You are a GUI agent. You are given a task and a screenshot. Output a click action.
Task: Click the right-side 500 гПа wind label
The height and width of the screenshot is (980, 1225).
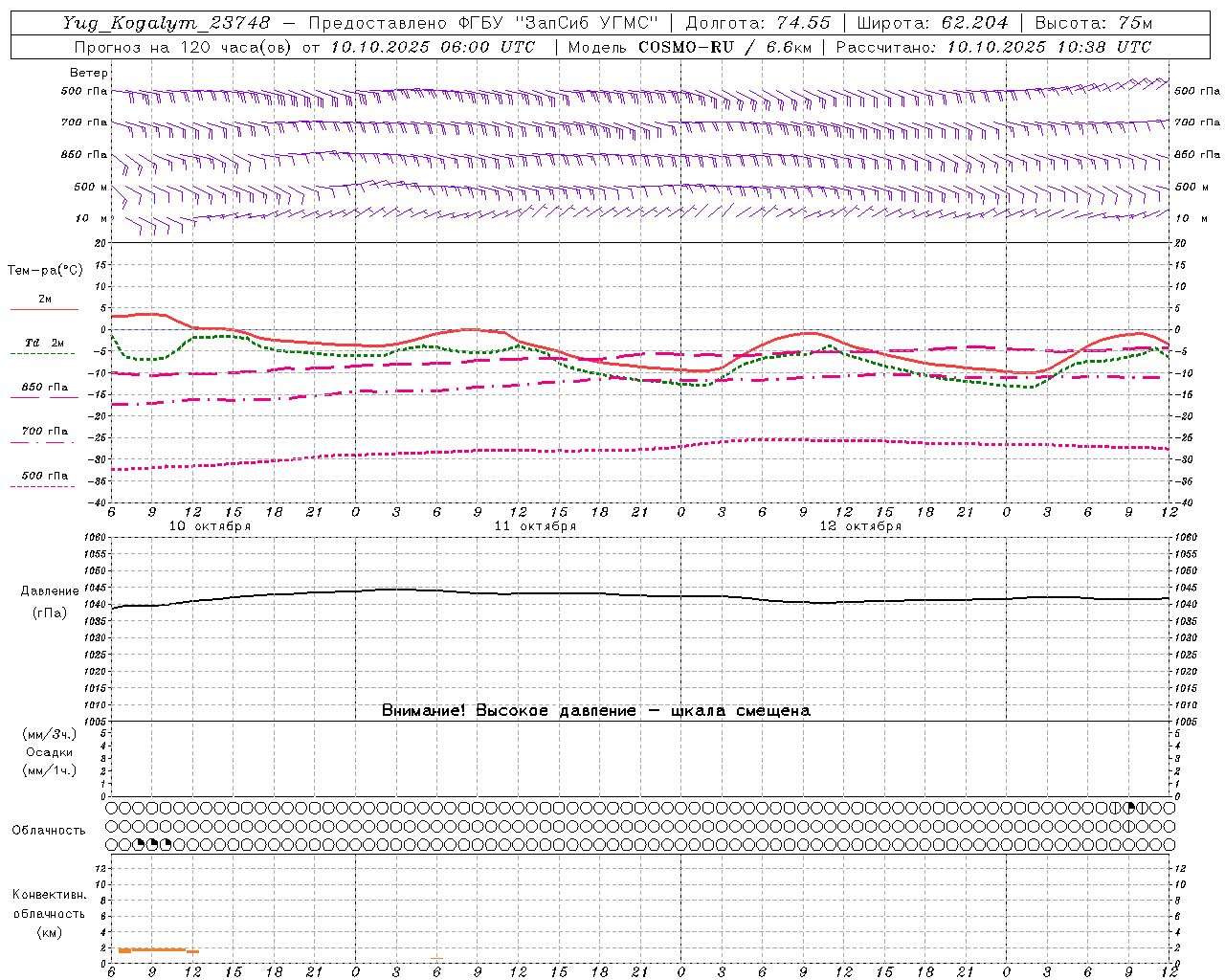(x=1197, y=91)
